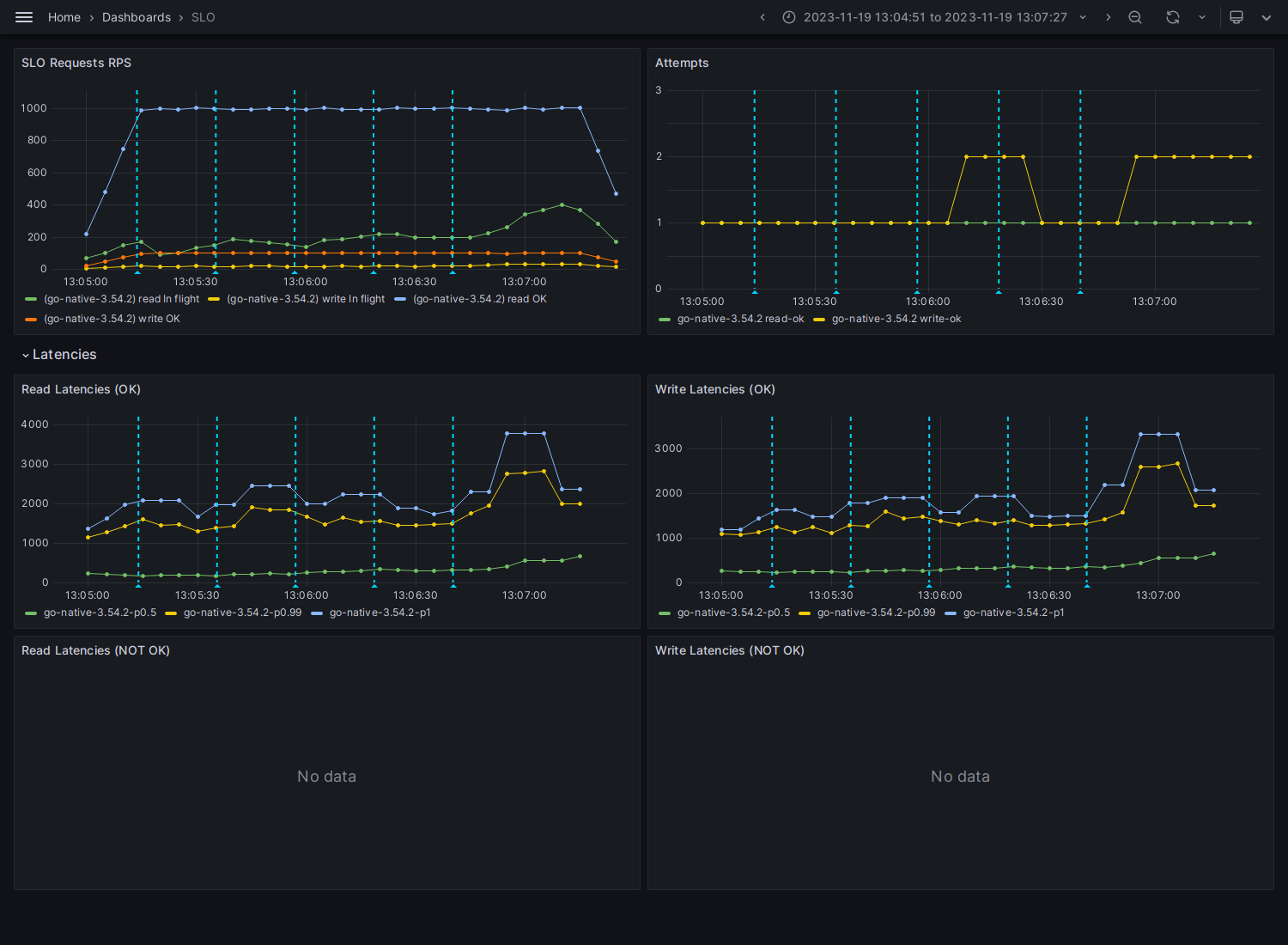Click 13:05:30 axis label in RPS chart
1288x945 pixels.
click(x=196, y=282)
